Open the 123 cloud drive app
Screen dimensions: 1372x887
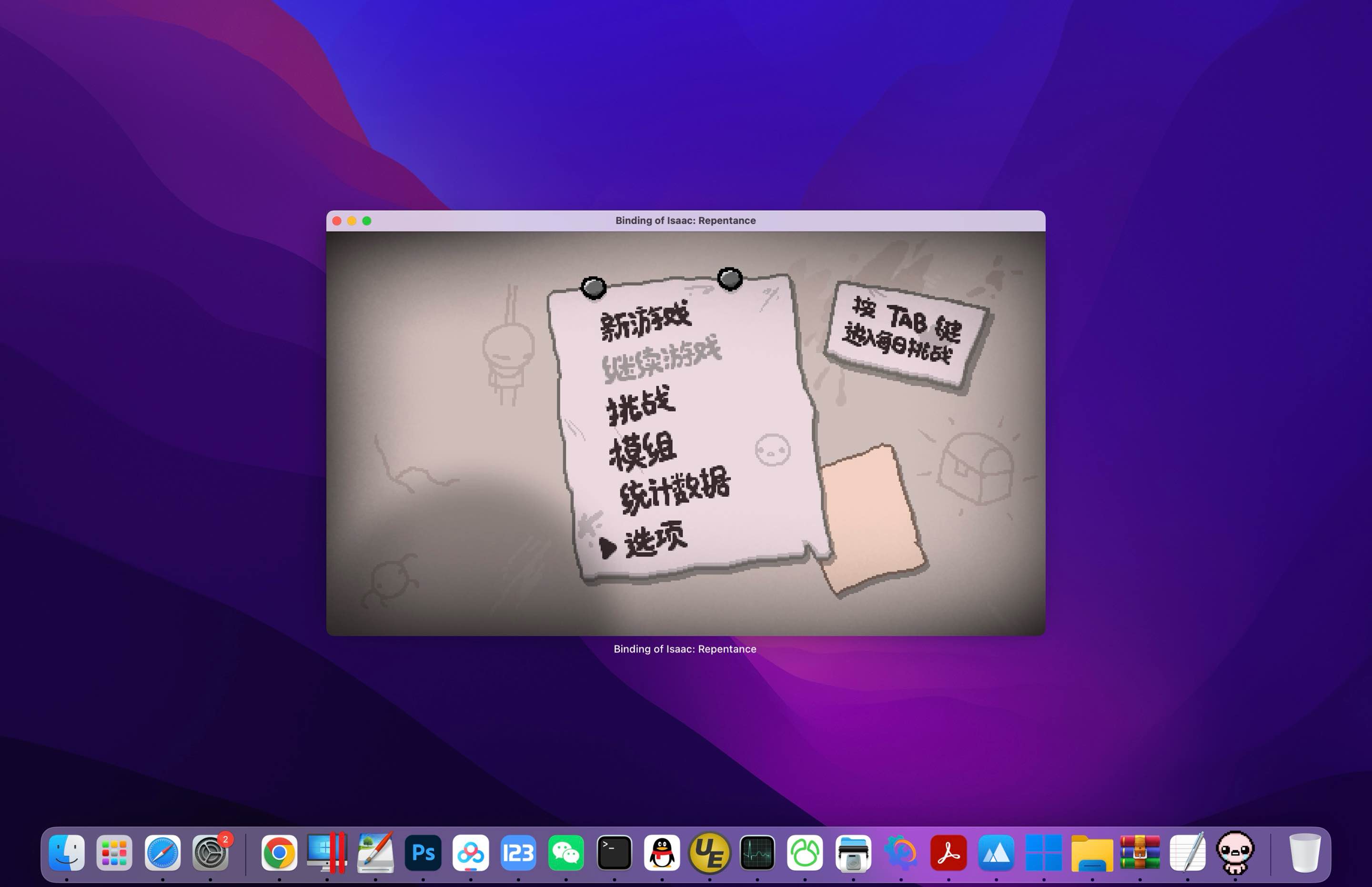pos(518,852)
